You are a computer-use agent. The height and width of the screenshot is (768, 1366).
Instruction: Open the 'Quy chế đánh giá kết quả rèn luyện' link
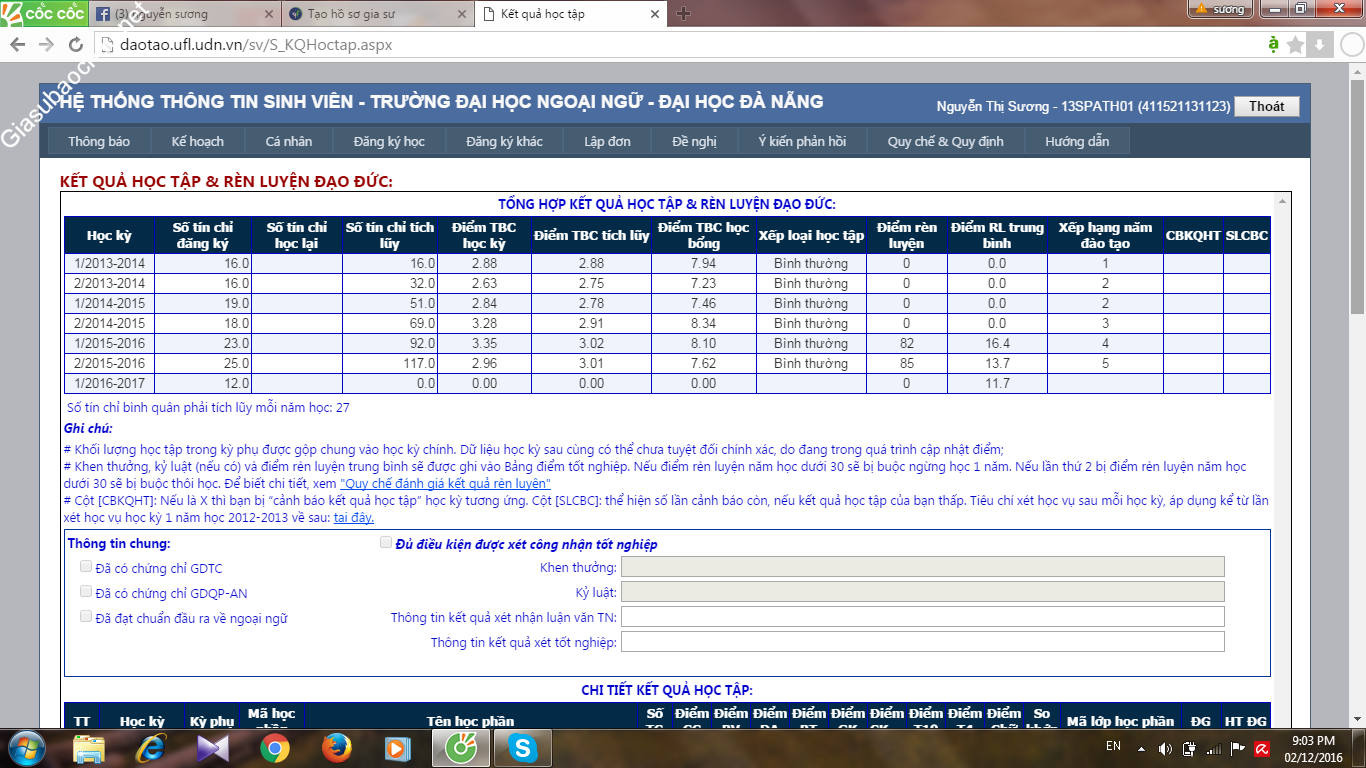(445, 483)
